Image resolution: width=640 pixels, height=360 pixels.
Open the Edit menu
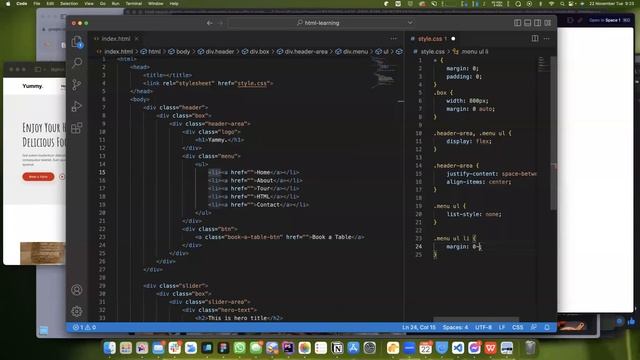coord(50,4)
